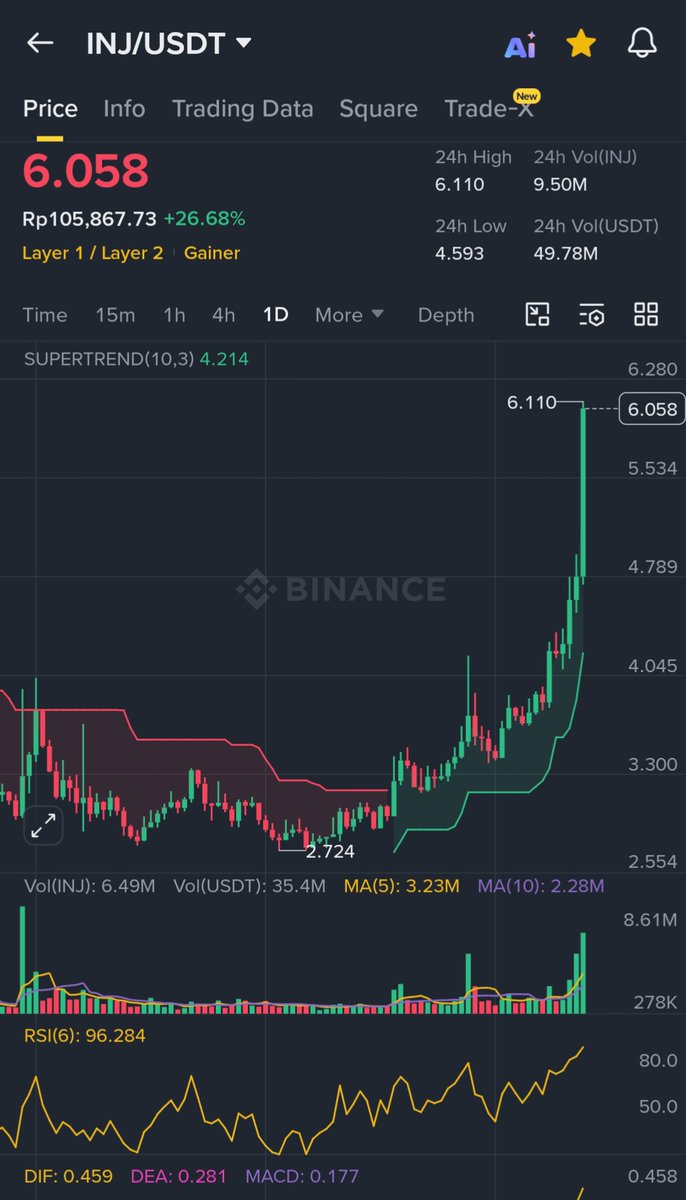Expand the More intervals dropdown

349,315
